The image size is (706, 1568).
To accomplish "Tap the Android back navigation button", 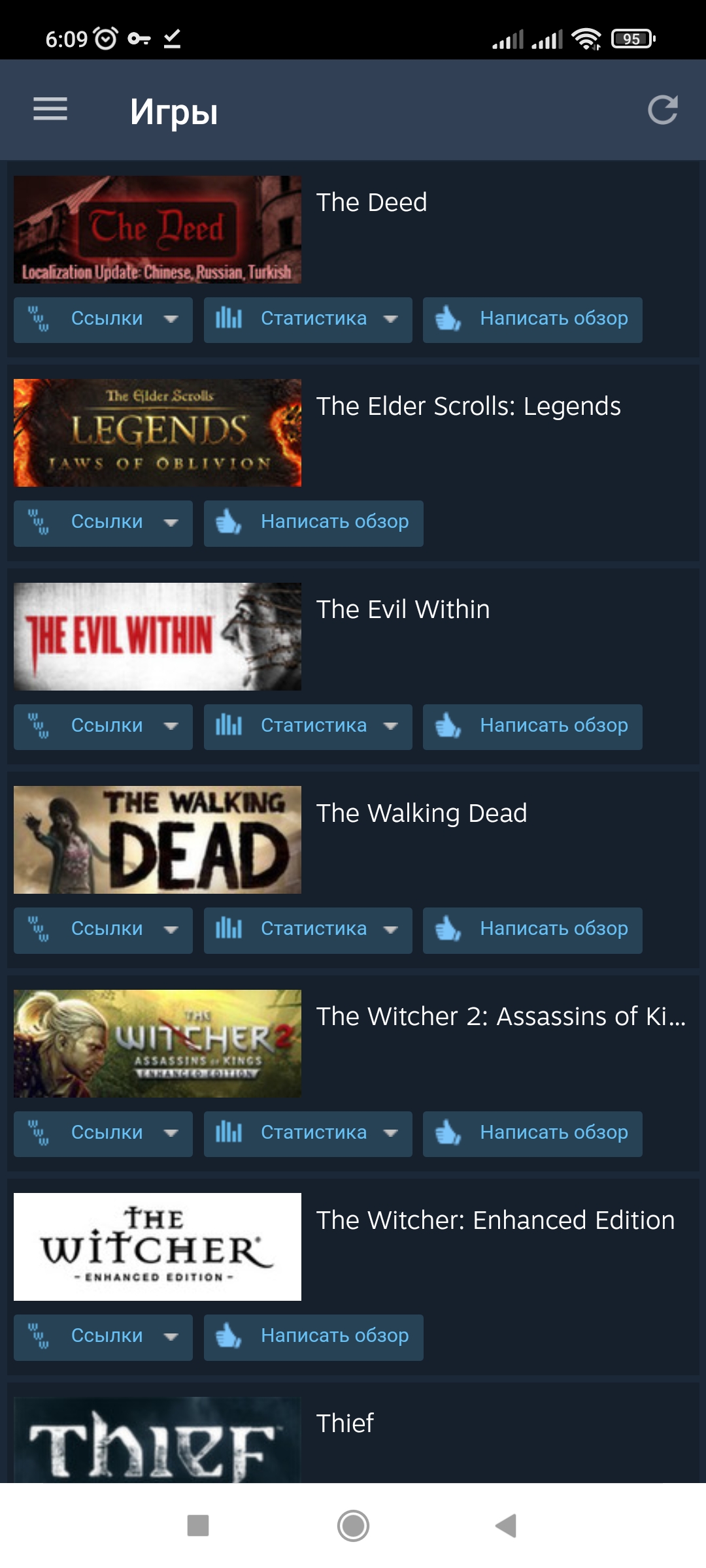I will (x=506, y=1526).
